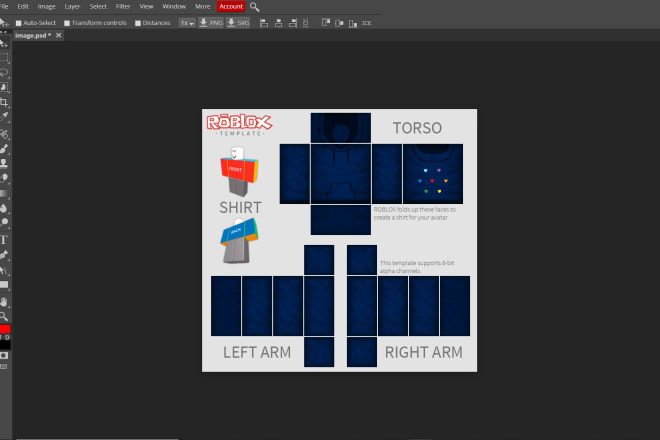The image size is (660, 440).
Task: Click the red Account button
Action: (231, 6)
